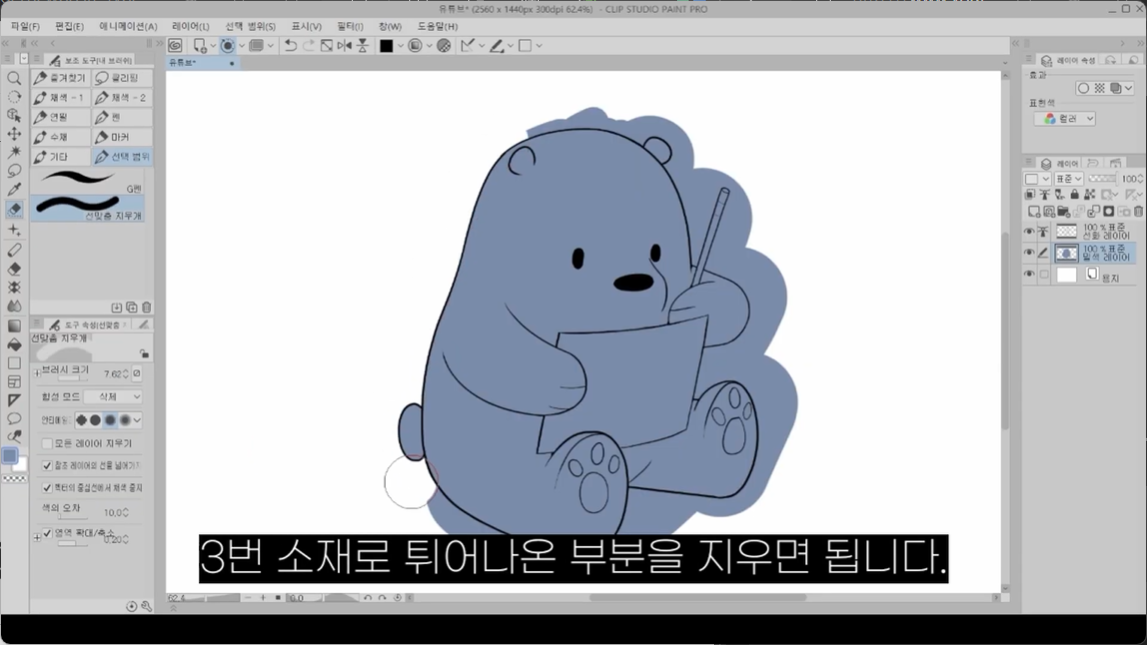The height and width of the screenshot is (645, 1147).
Task: Select the Eyedropper tool
Action: click(x=14, y=190)
